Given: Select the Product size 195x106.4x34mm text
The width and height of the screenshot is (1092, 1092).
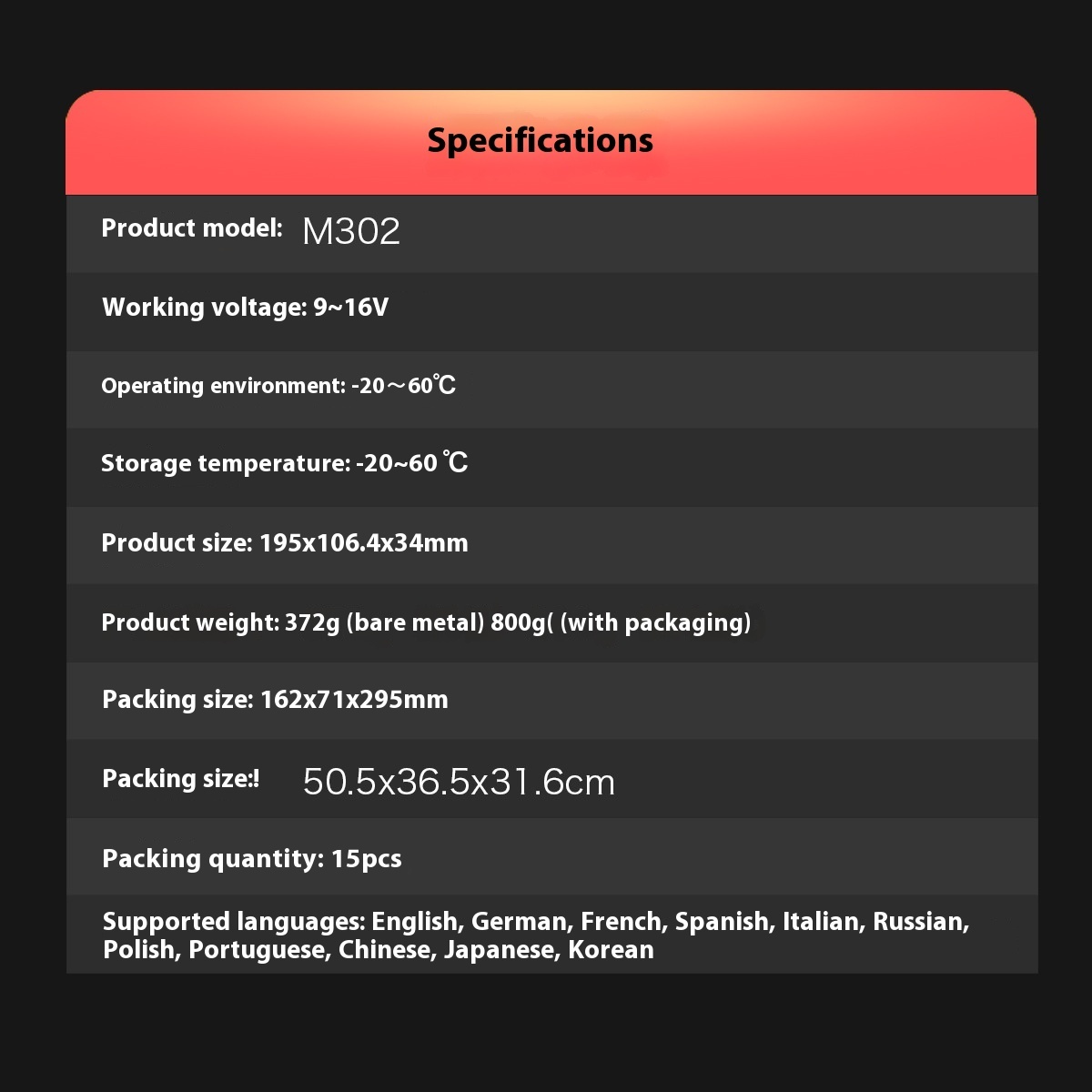Looking at the screenshot, I should click(285, 543).
